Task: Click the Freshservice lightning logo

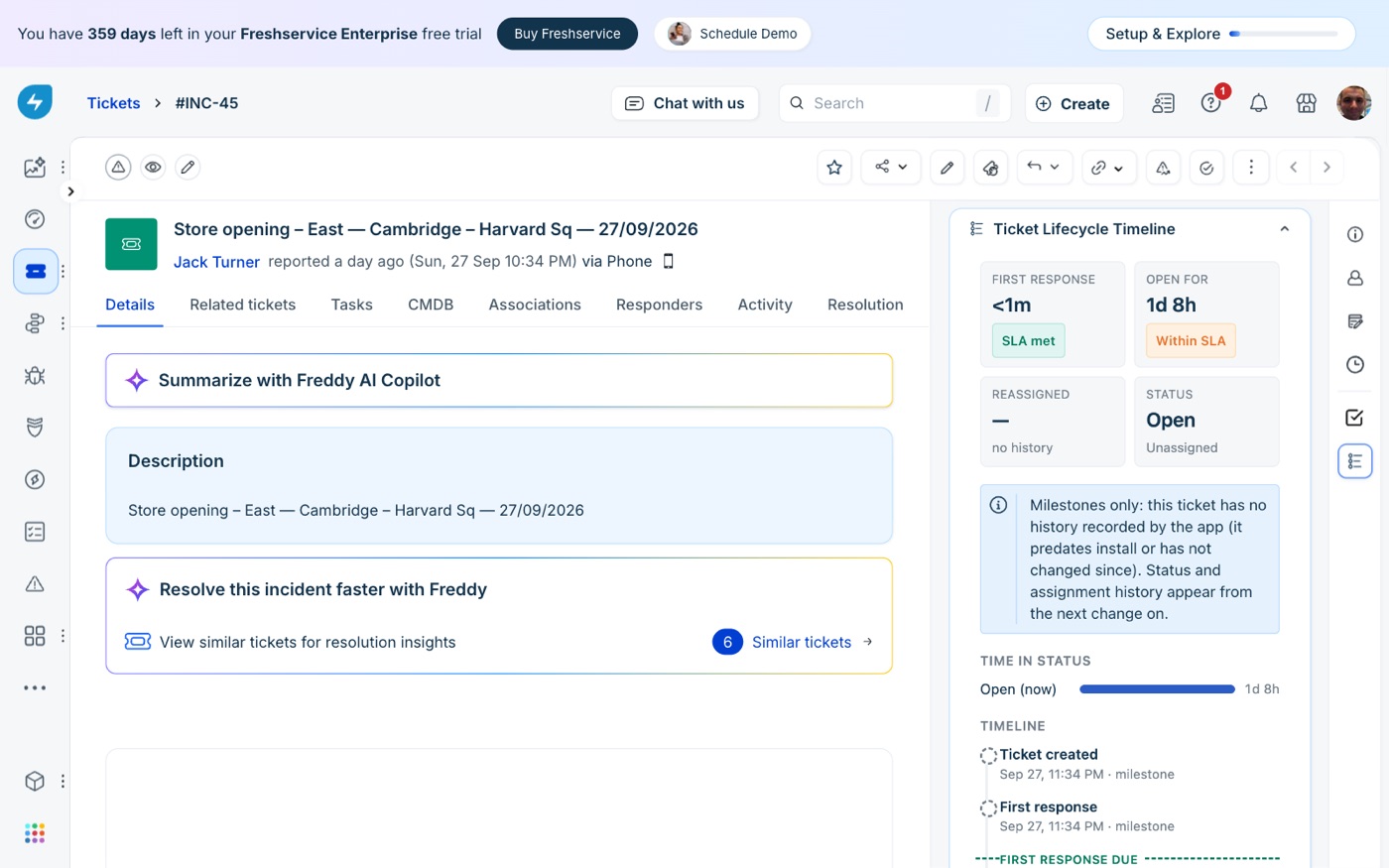Action: click(x=35, y=102)
